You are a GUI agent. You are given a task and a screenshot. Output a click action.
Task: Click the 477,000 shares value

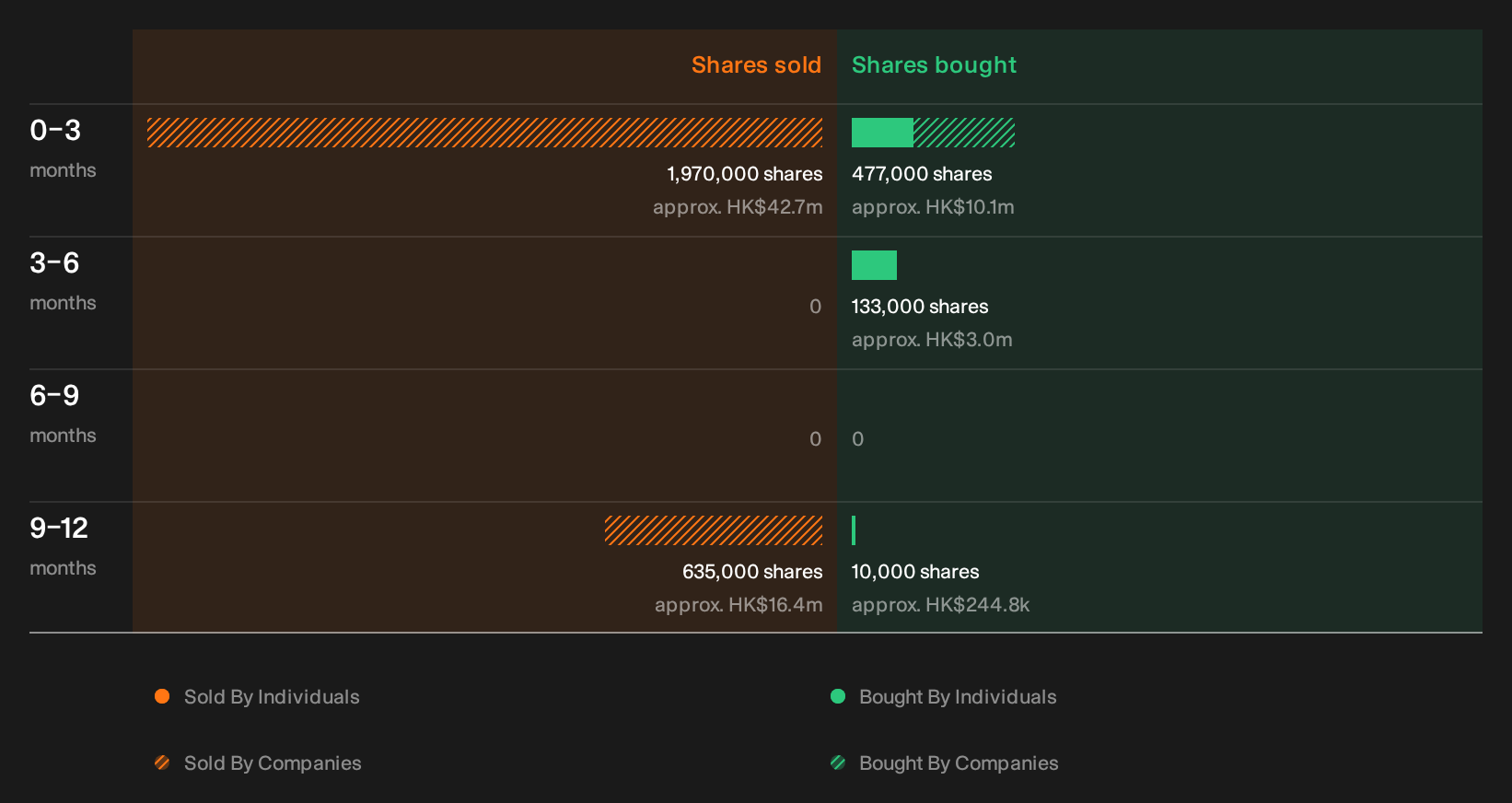922,174
